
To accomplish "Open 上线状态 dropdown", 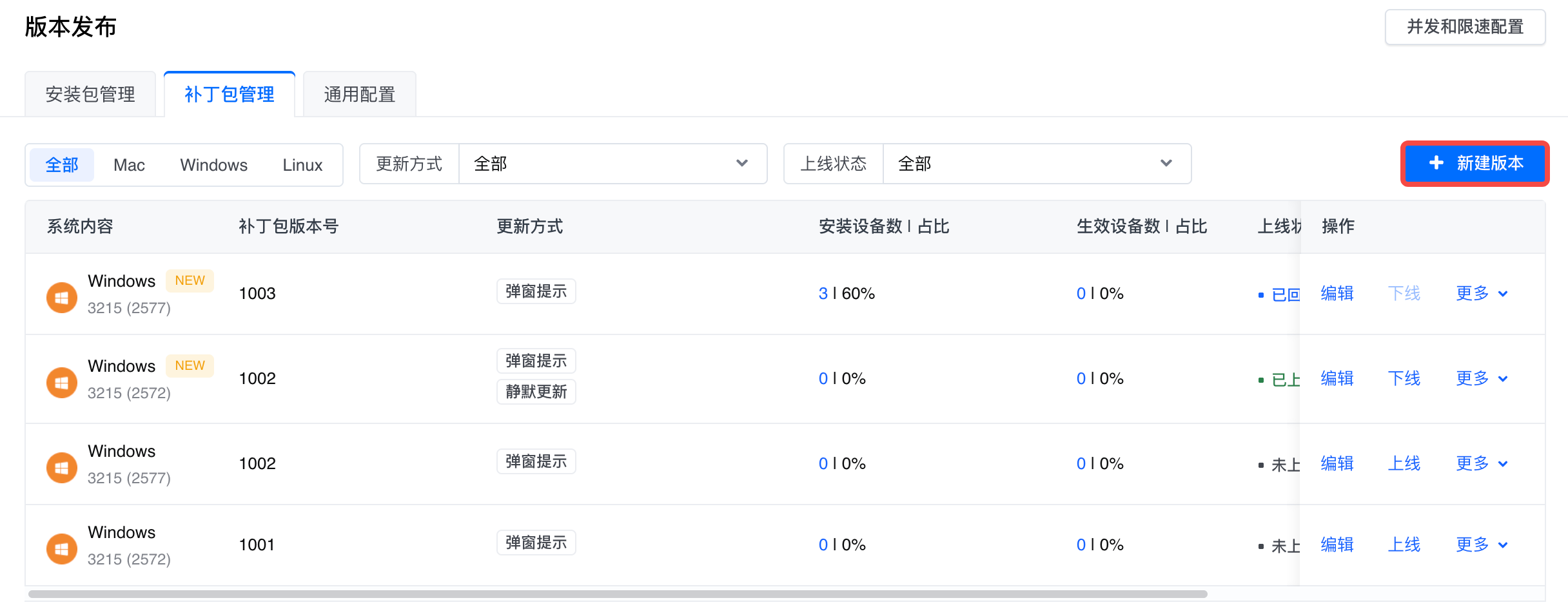I will 1036,164.
